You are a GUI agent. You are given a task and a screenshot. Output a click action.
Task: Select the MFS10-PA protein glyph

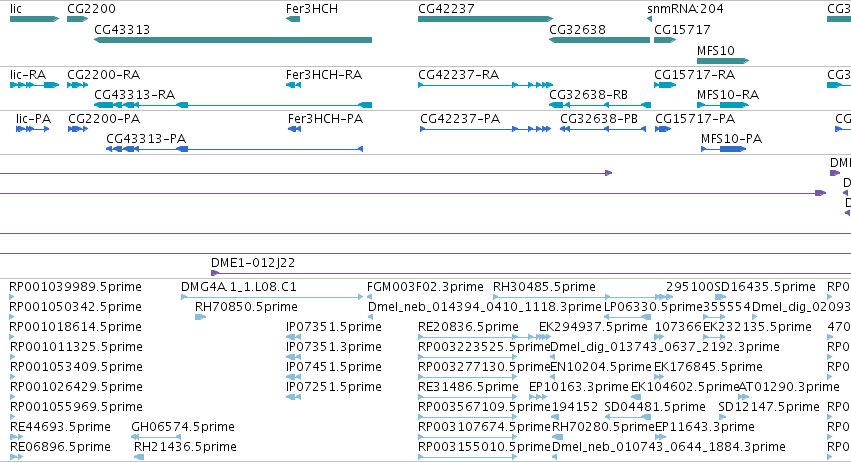point(723,149)
